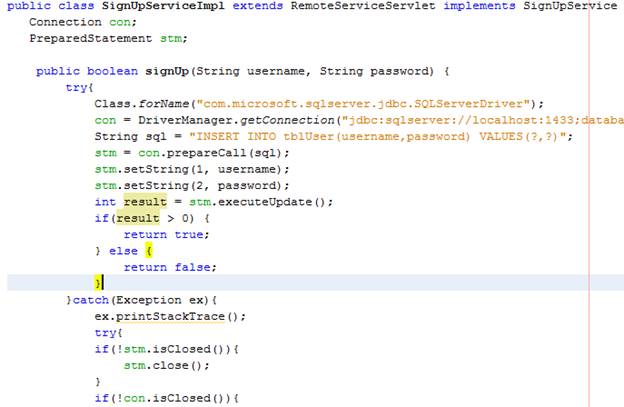Screen dimensions: 624x407
Task: Click the 'return true;' statement
Action: click(166, 235)
